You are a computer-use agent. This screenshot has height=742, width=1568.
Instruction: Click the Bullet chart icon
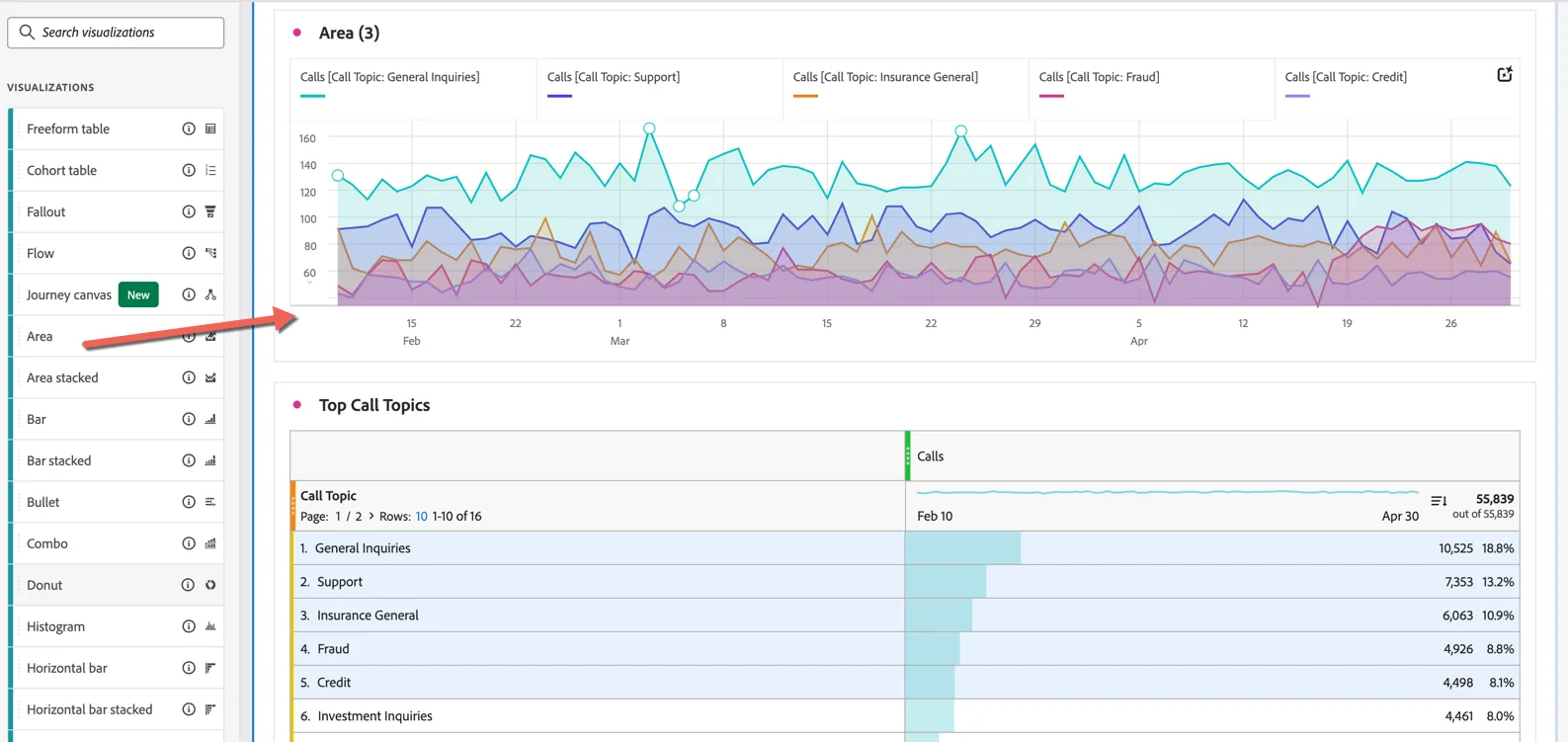(x=210, y=502)
